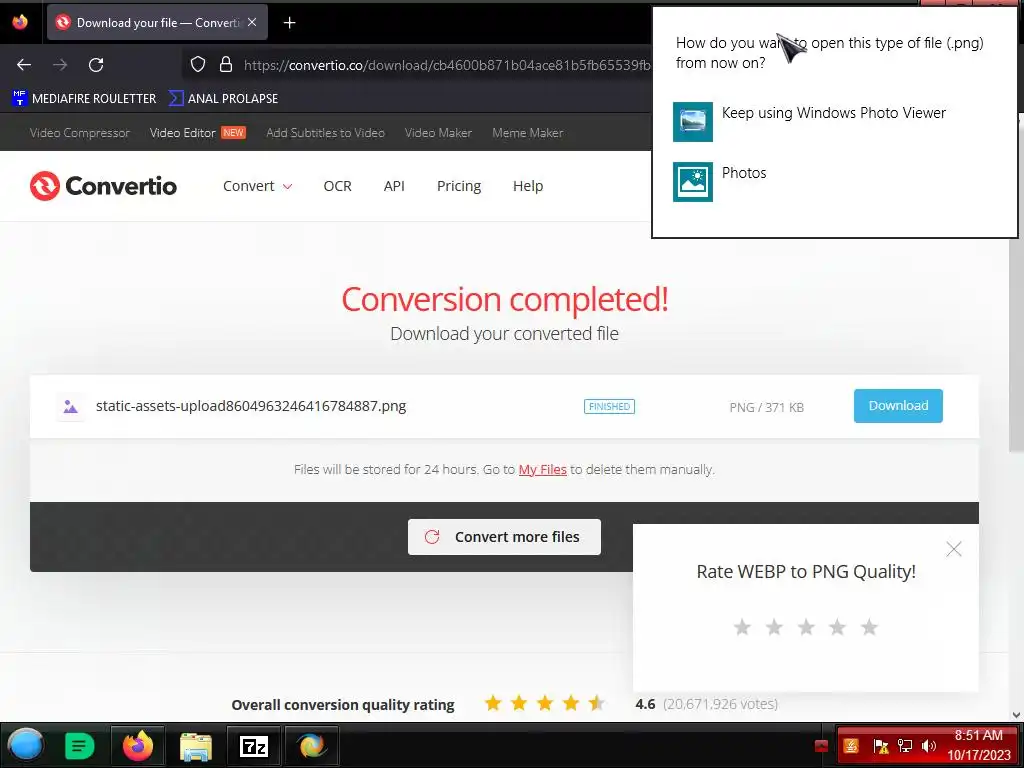Click the Convertio logo
The height and width of the screenshot is (768, 1024).
103,186
